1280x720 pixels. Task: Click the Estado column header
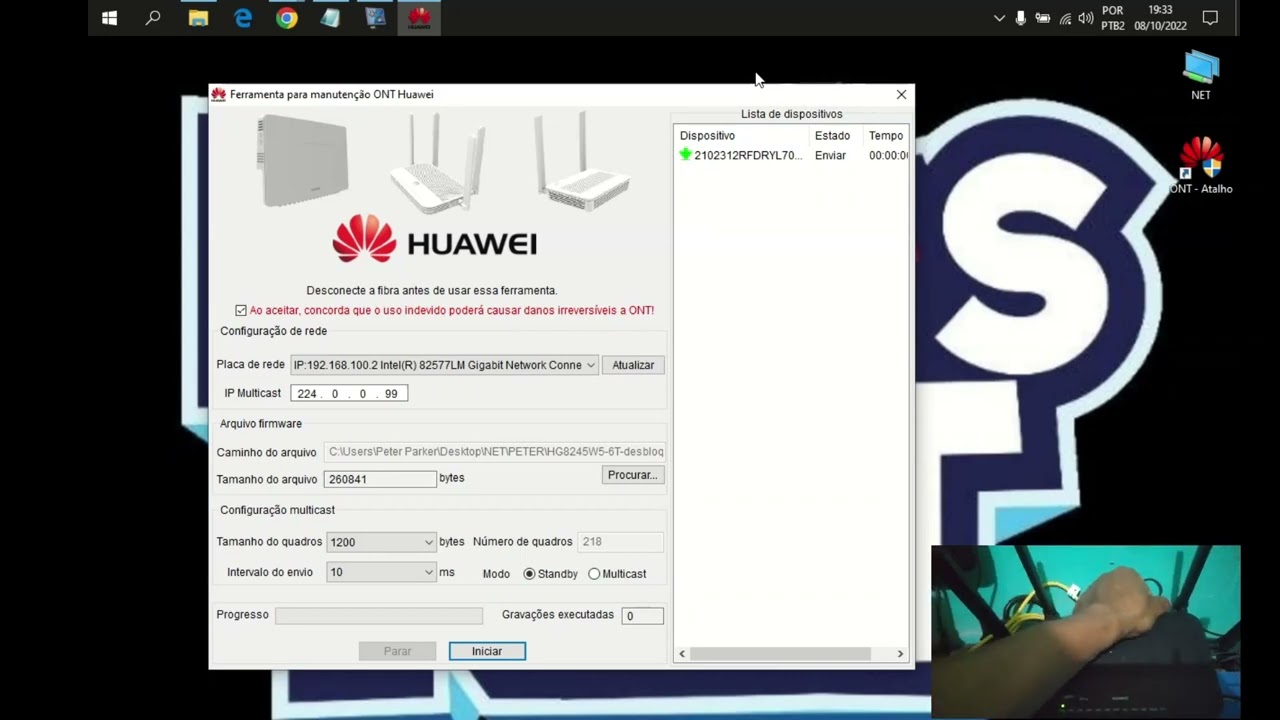(x=837, y=135)
